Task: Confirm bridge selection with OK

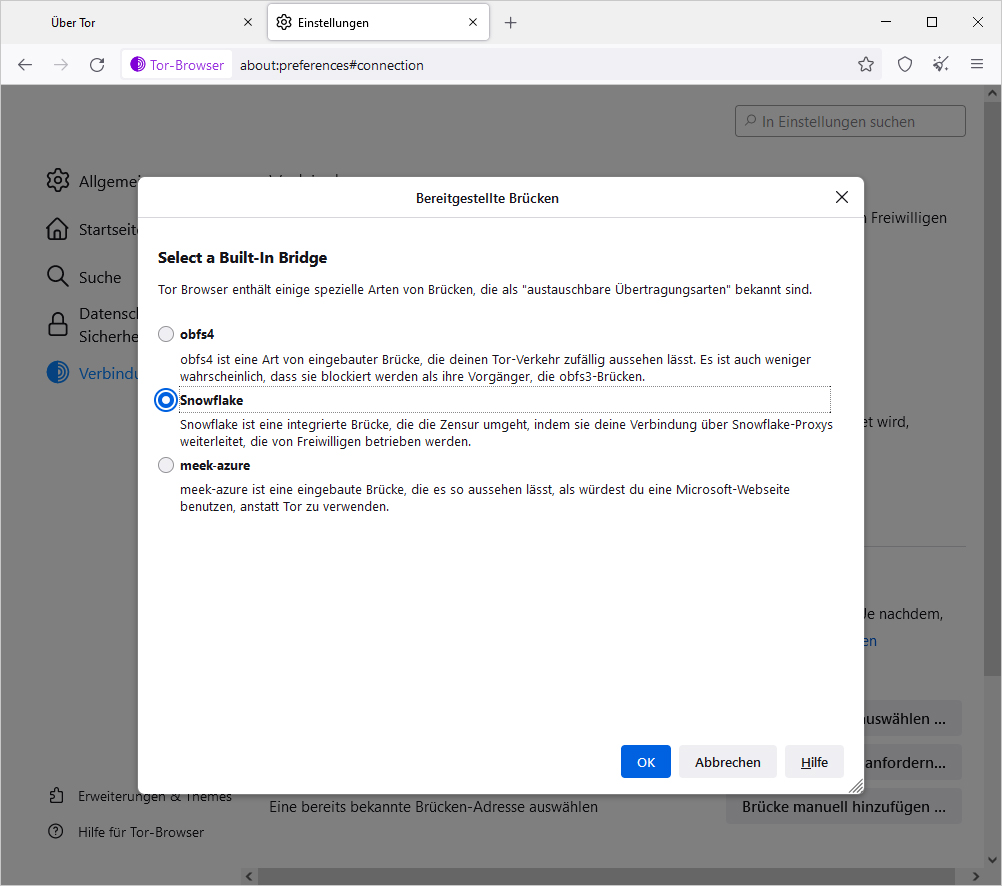Action: click(x=645, y=762)
